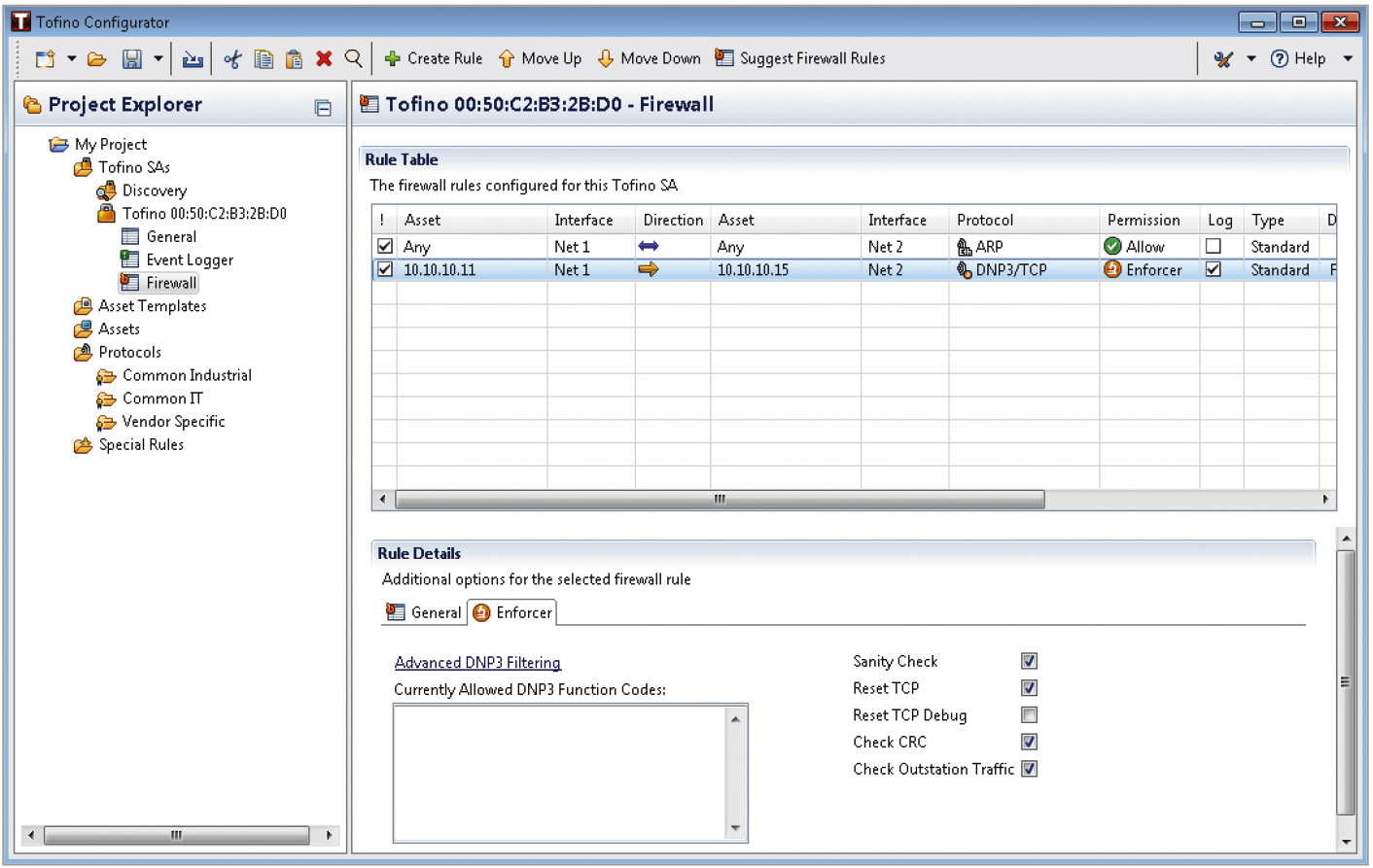
Task: Click the Search magnifier toolbar icon
Action: click(354, 59)
